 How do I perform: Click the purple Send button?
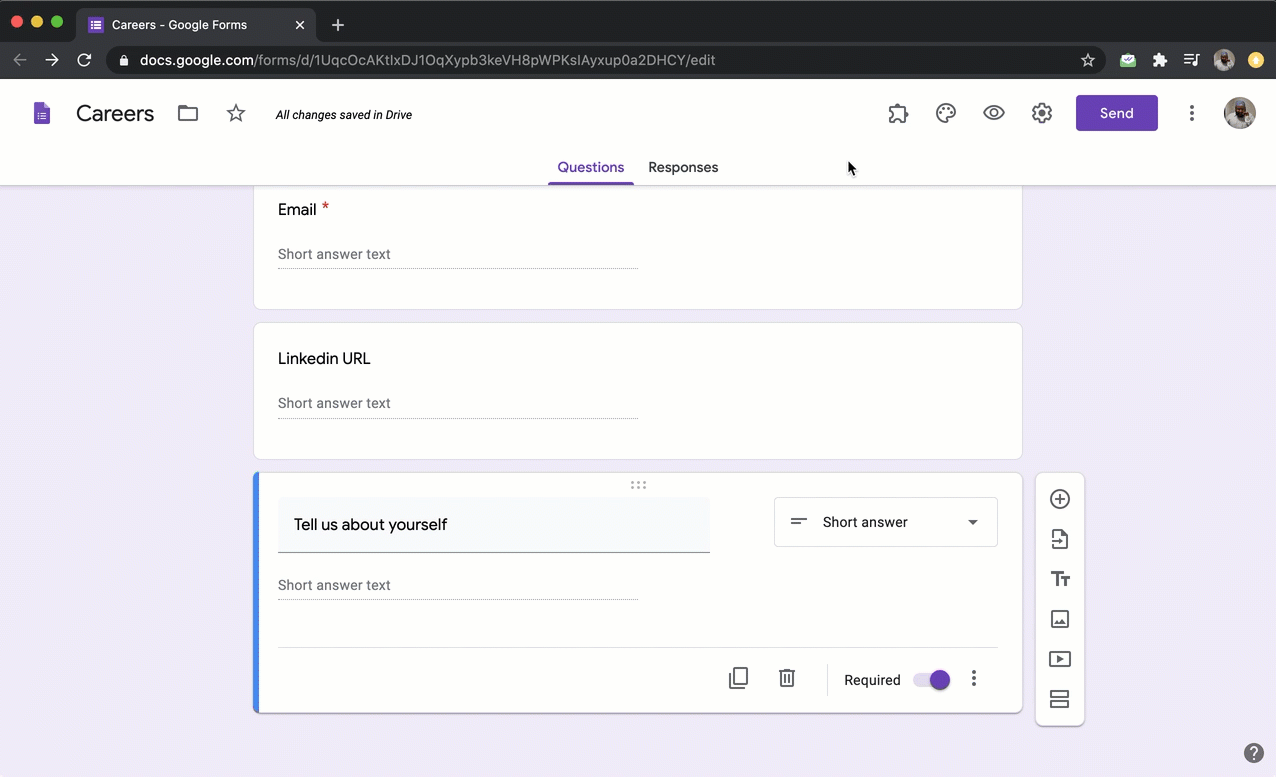tap(1116, 113)
